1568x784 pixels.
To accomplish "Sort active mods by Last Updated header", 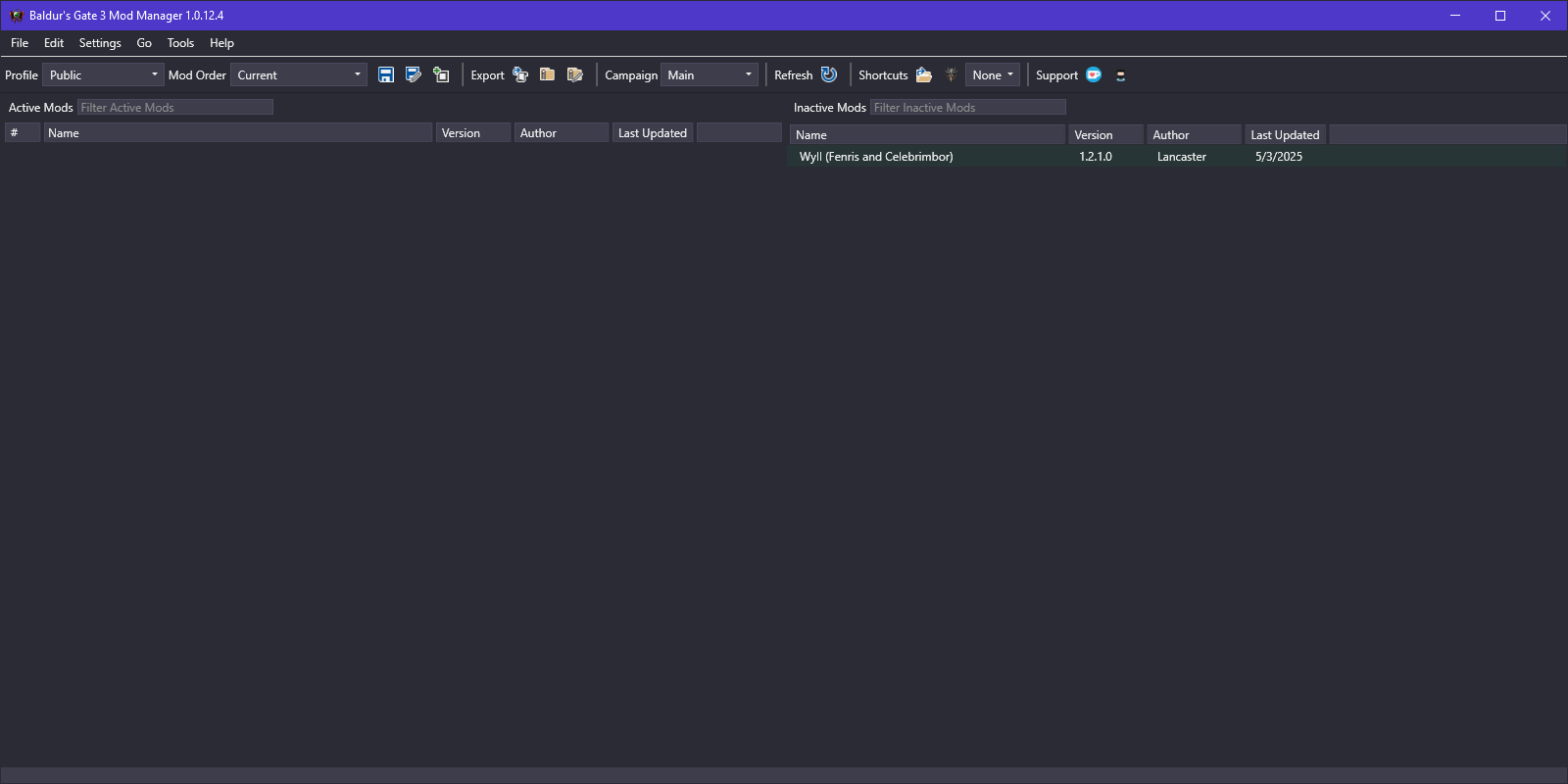I will coord(653,132).
